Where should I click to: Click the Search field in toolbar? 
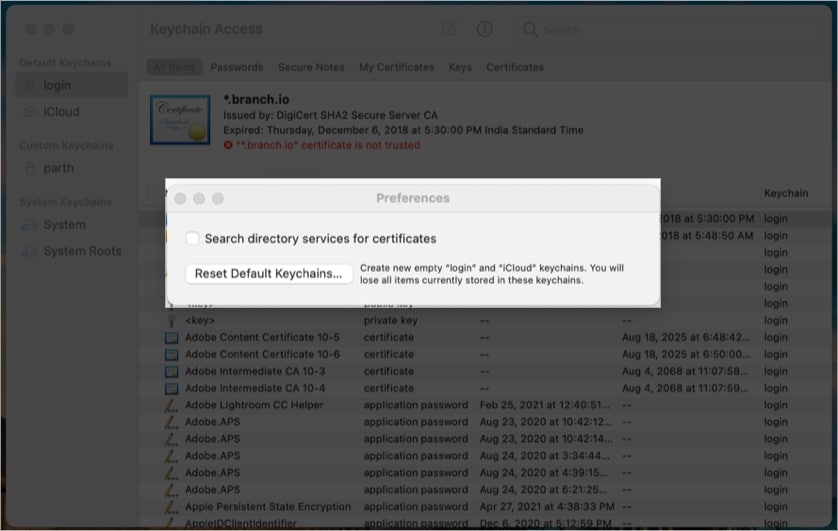coord(667,29)
